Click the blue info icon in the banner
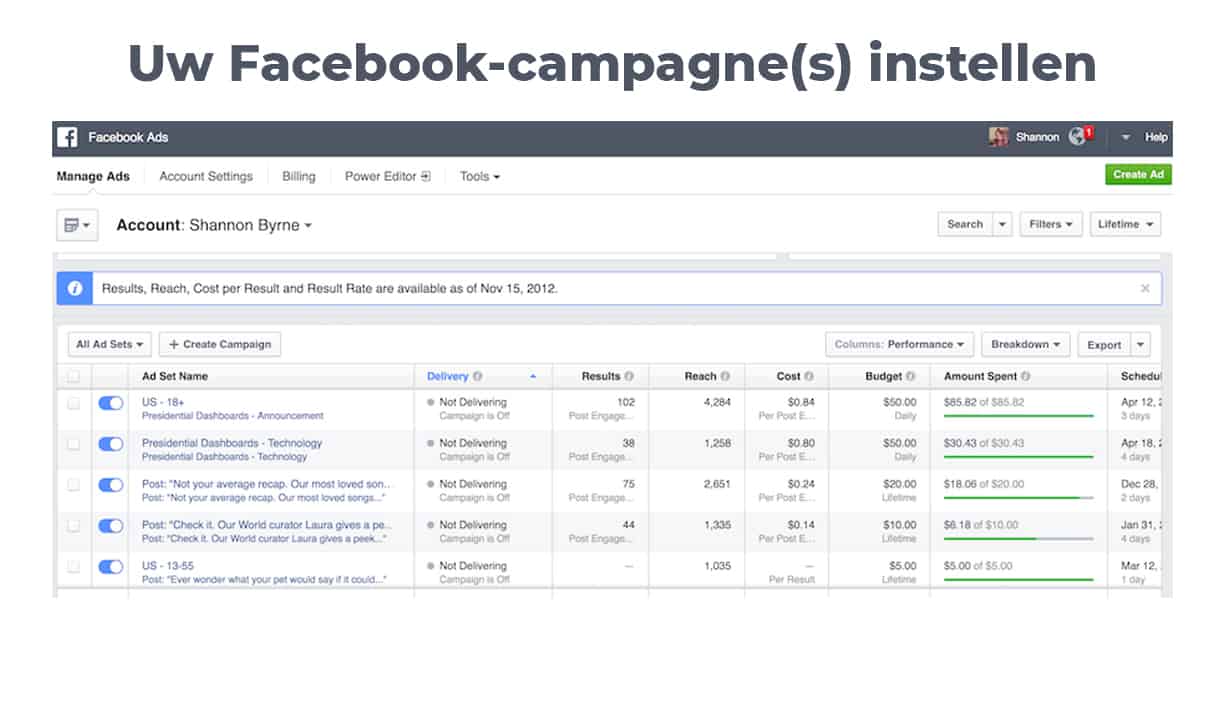 (76, 288)
